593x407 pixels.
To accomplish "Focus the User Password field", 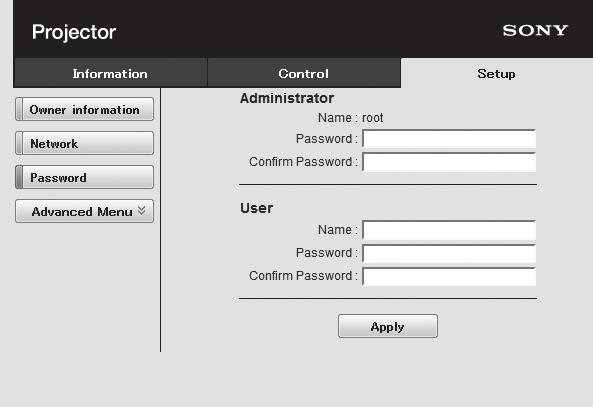I will pyautogui.click(x=449, y=253).
